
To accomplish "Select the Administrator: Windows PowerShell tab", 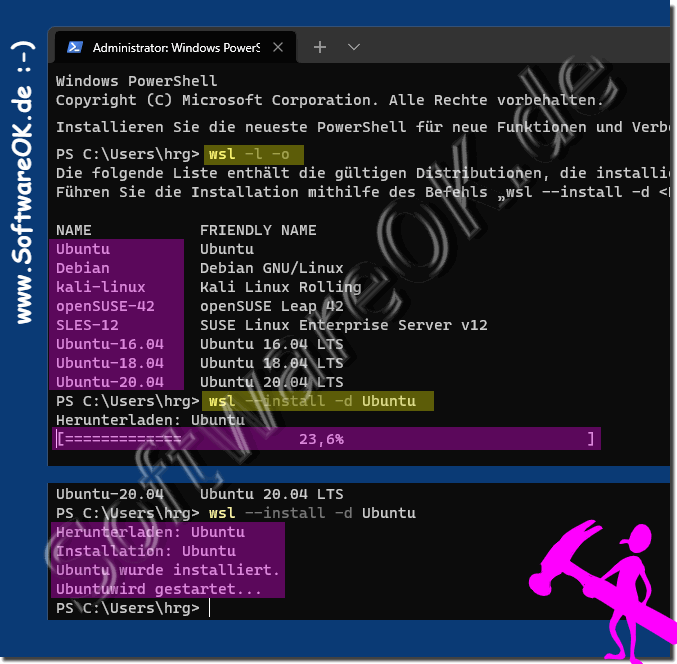I will pos(175,47).
